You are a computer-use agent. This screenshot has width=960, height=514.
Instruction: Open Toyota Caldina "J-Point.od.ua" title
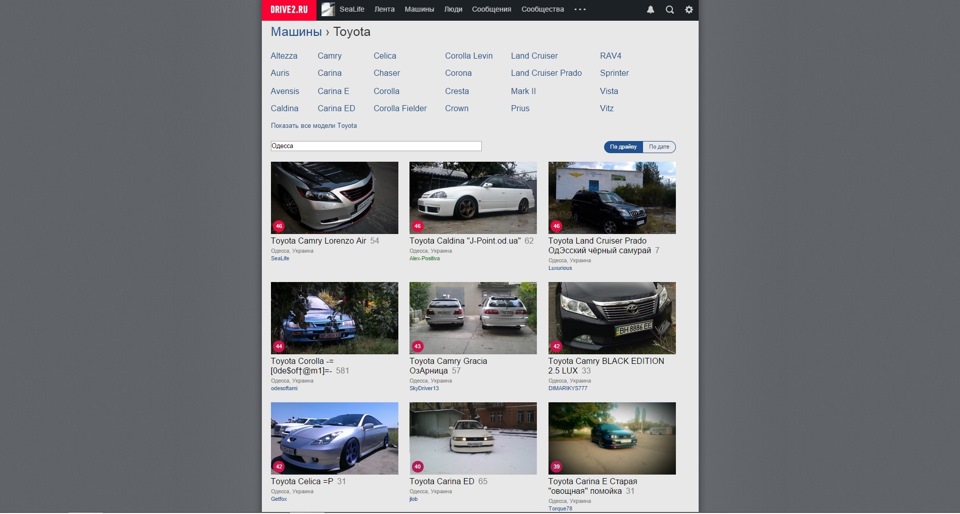point(465,241)
